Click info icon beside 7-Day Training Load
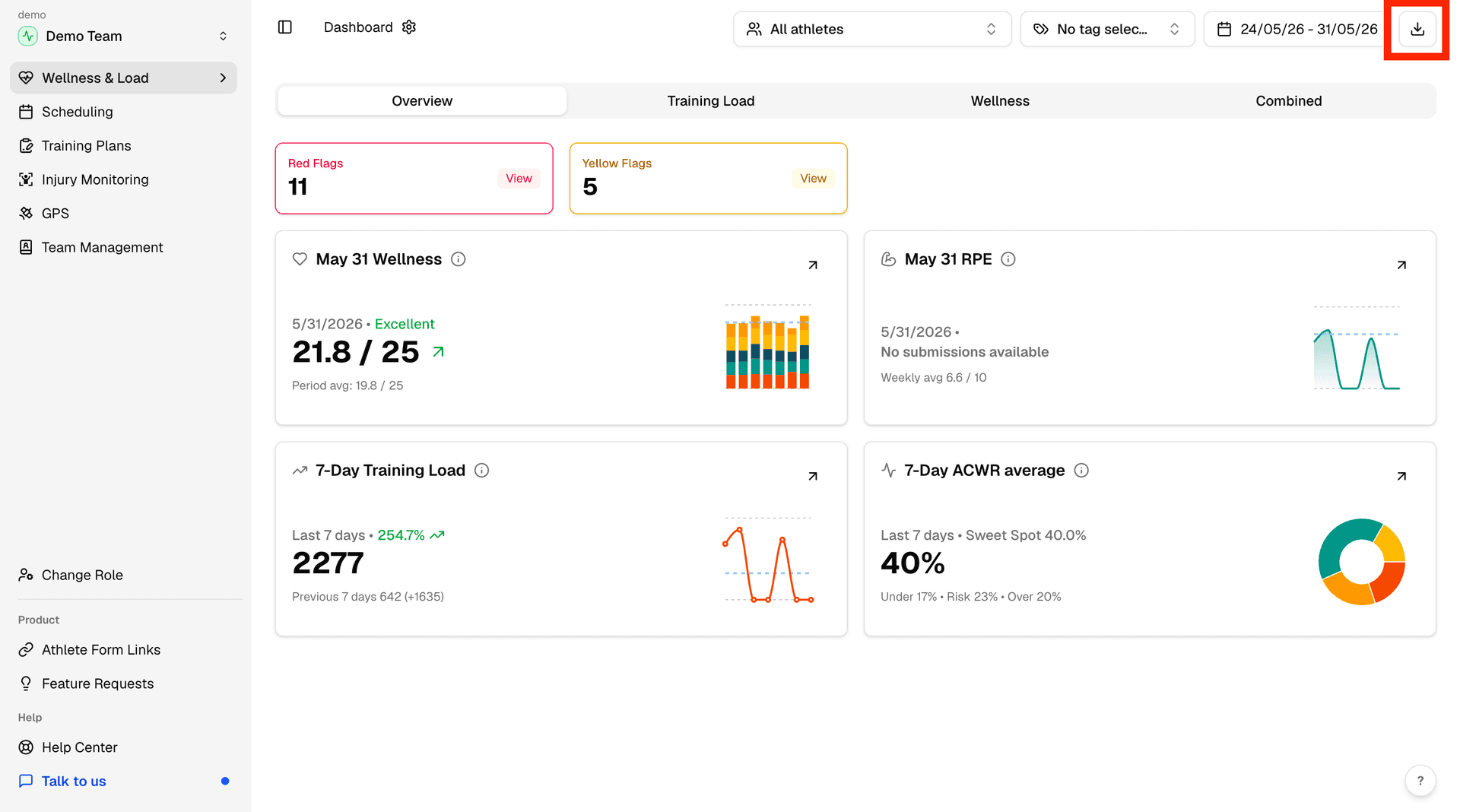 tap(482, 471)
